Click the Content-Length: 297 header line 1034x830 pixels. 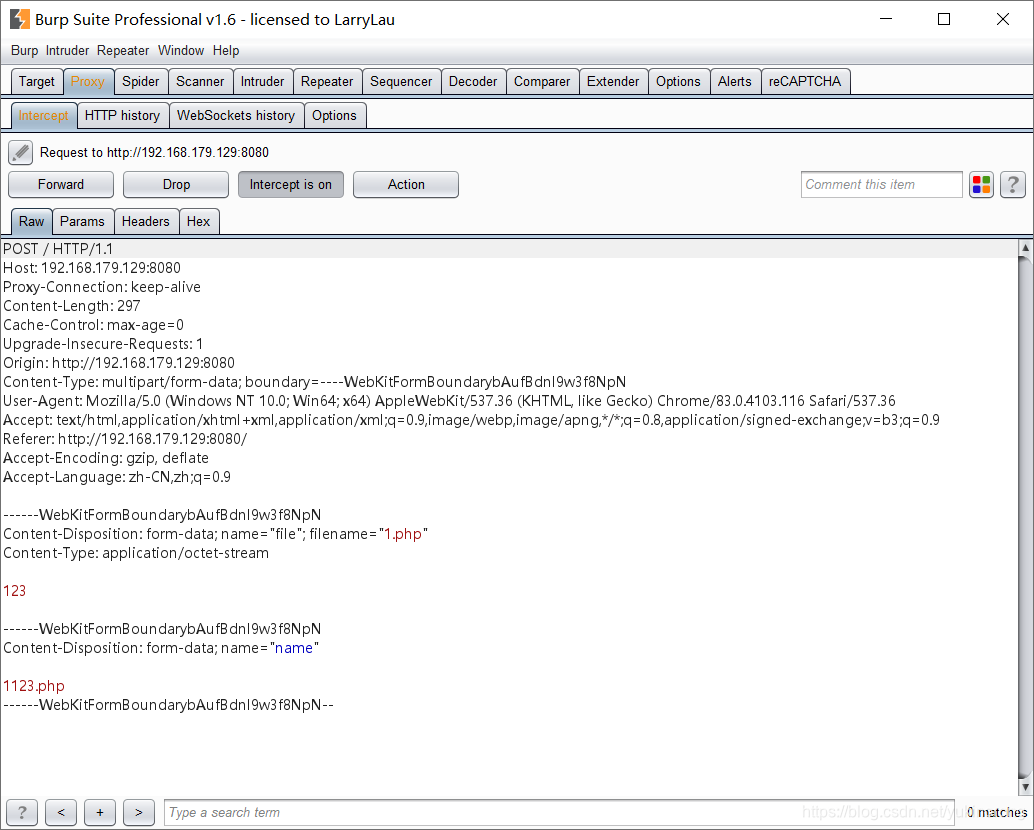pos(71,306)
